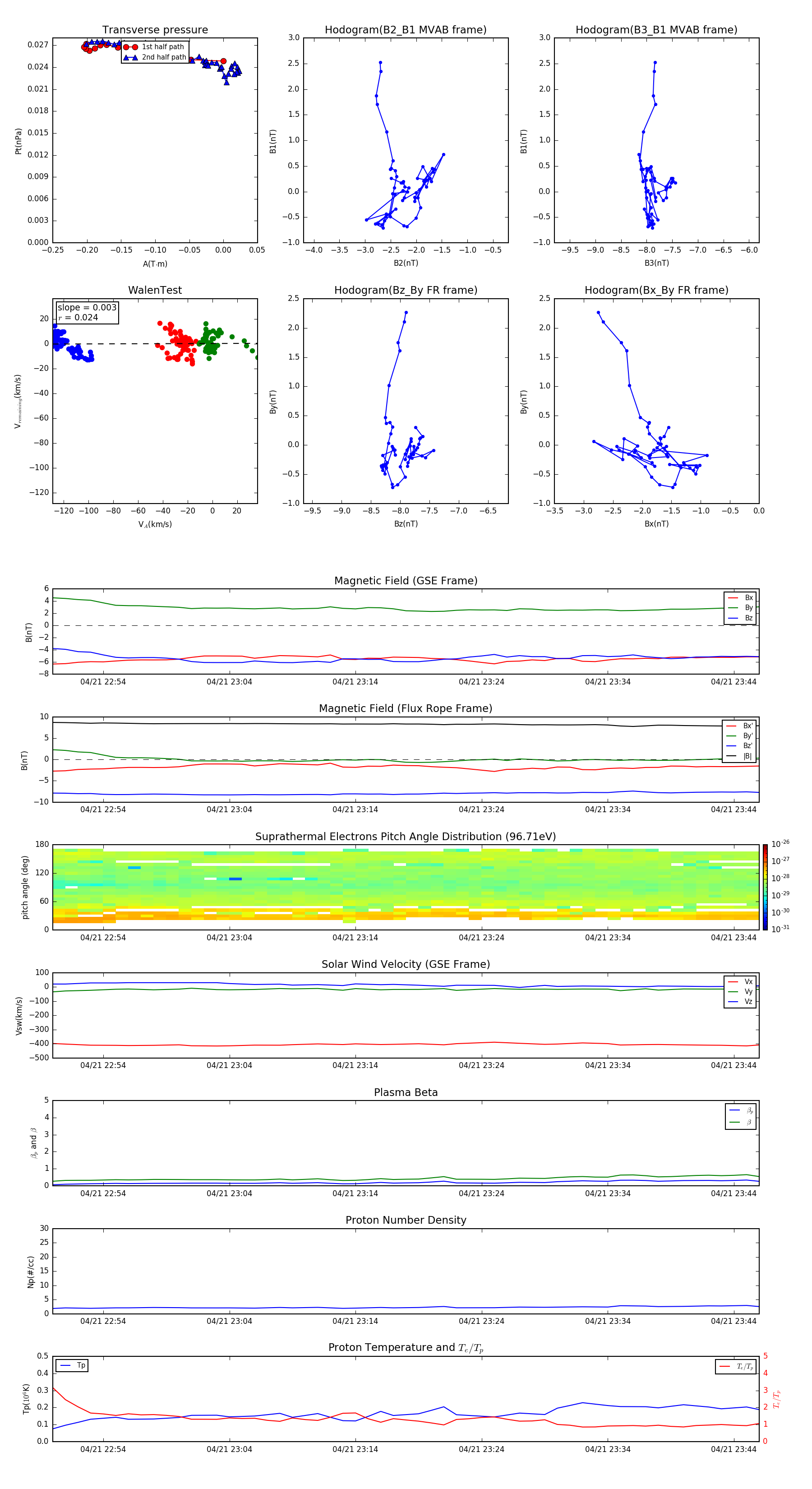Screen dimensions: 812x1489
Task: Click the 'Proton Number Density' title
Action: (x=406, y=1220)
